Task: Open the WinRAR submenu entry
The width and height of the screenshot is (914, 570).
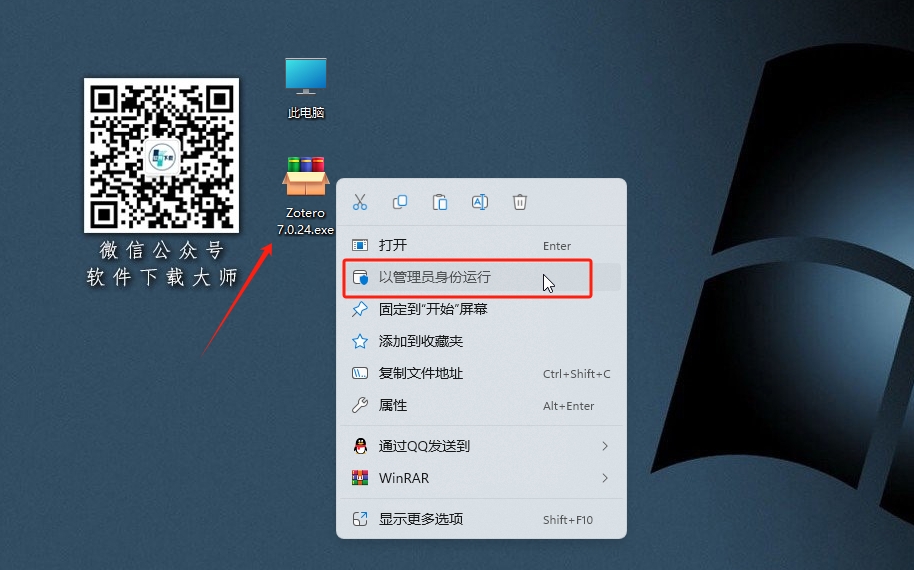Action: (481, 478)
